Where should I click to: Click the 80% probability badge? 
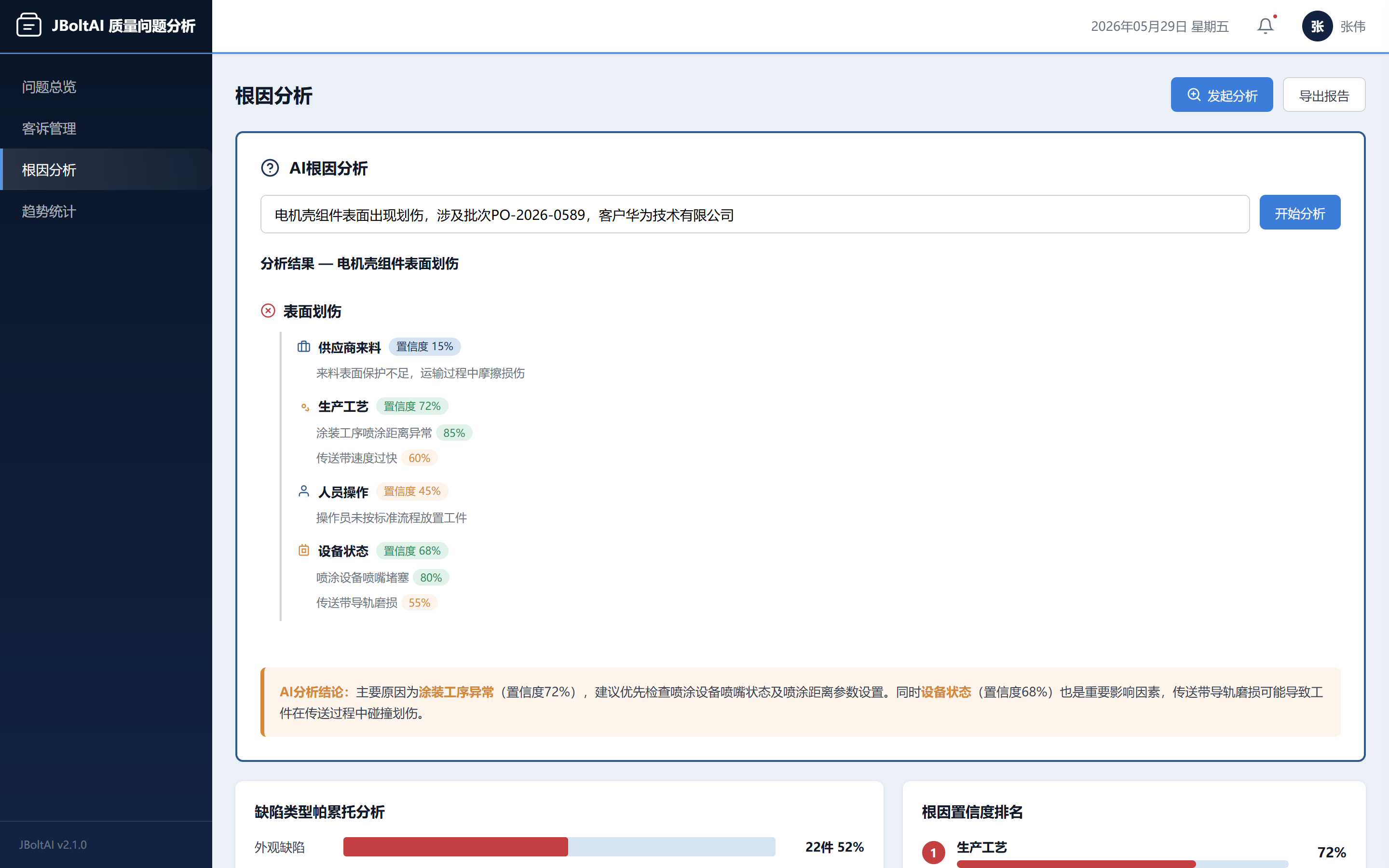pos(431,578)
